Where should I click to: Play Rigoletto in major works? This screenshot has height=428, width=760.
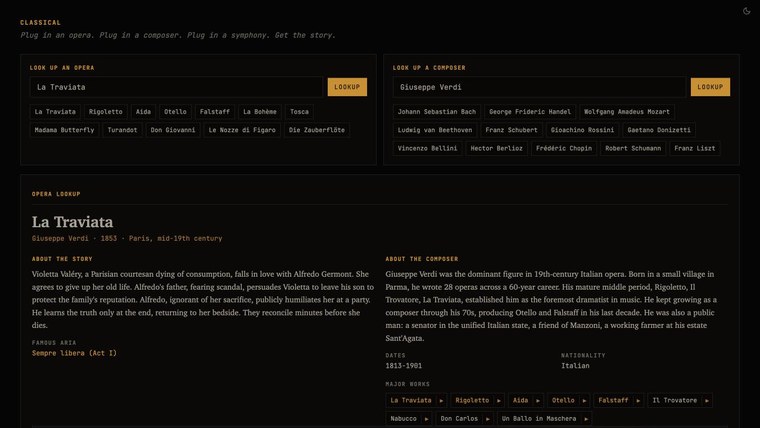tap(499, 400)
